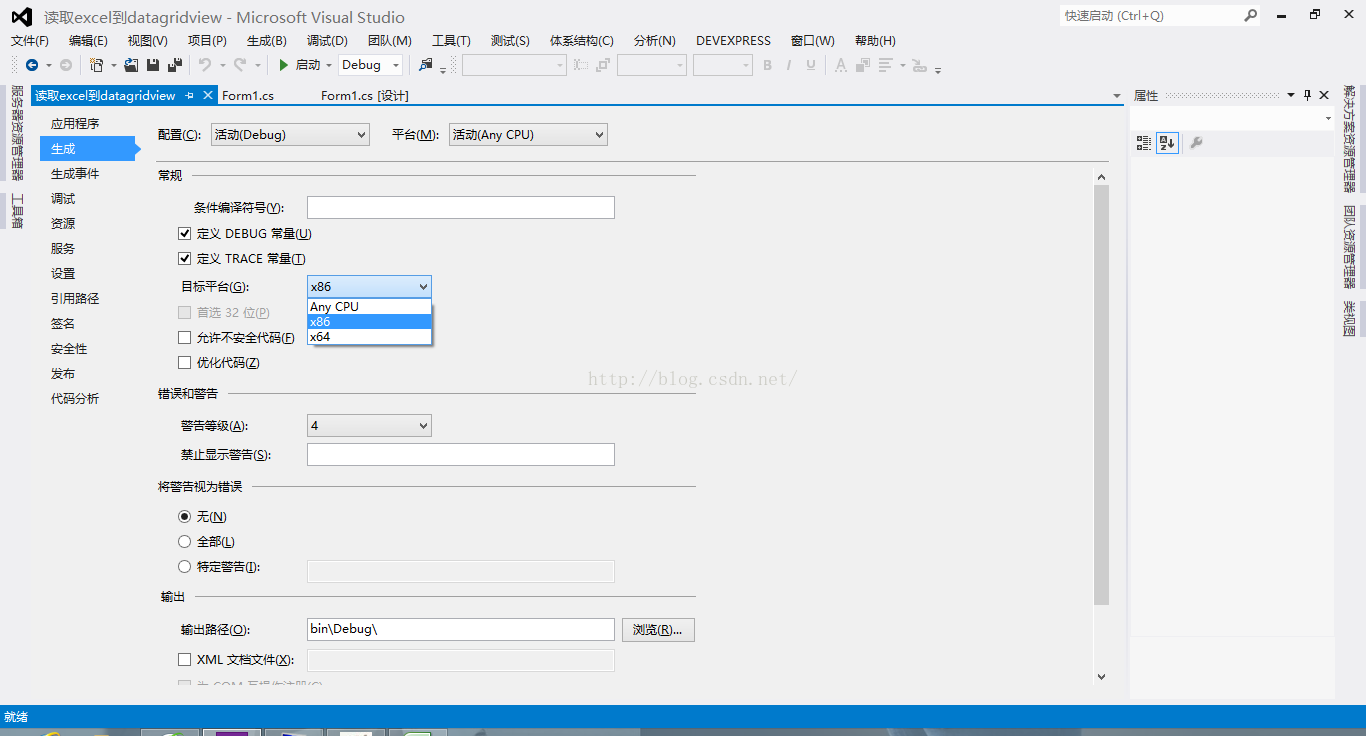Open the 生成(B) menu
This screenshot has height=736, width=1366.
(x=267, y=41)
